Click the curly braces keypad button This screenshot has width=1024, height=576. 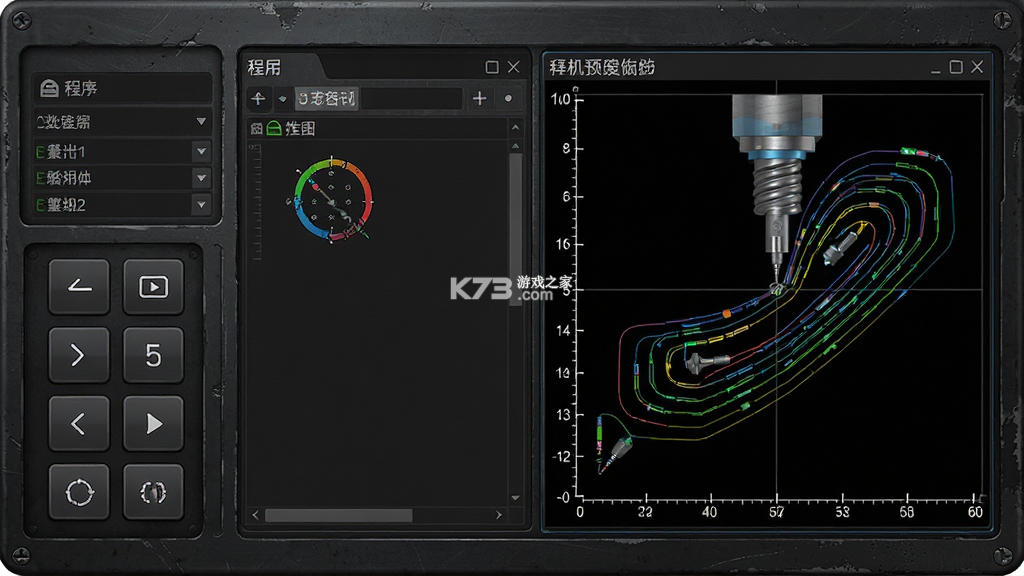153,492
